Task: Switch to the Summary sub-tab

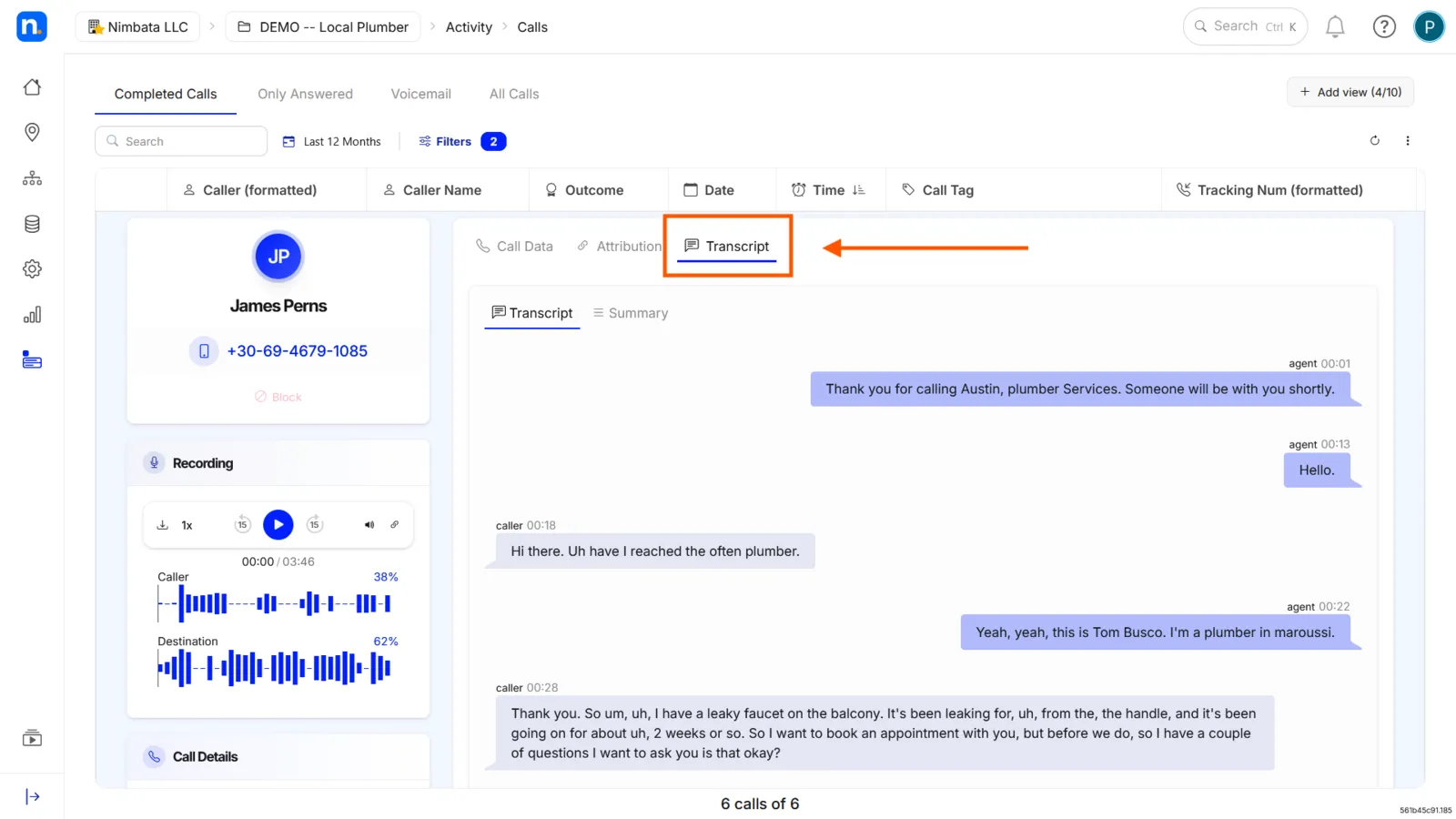Action: tap(630, 313)
